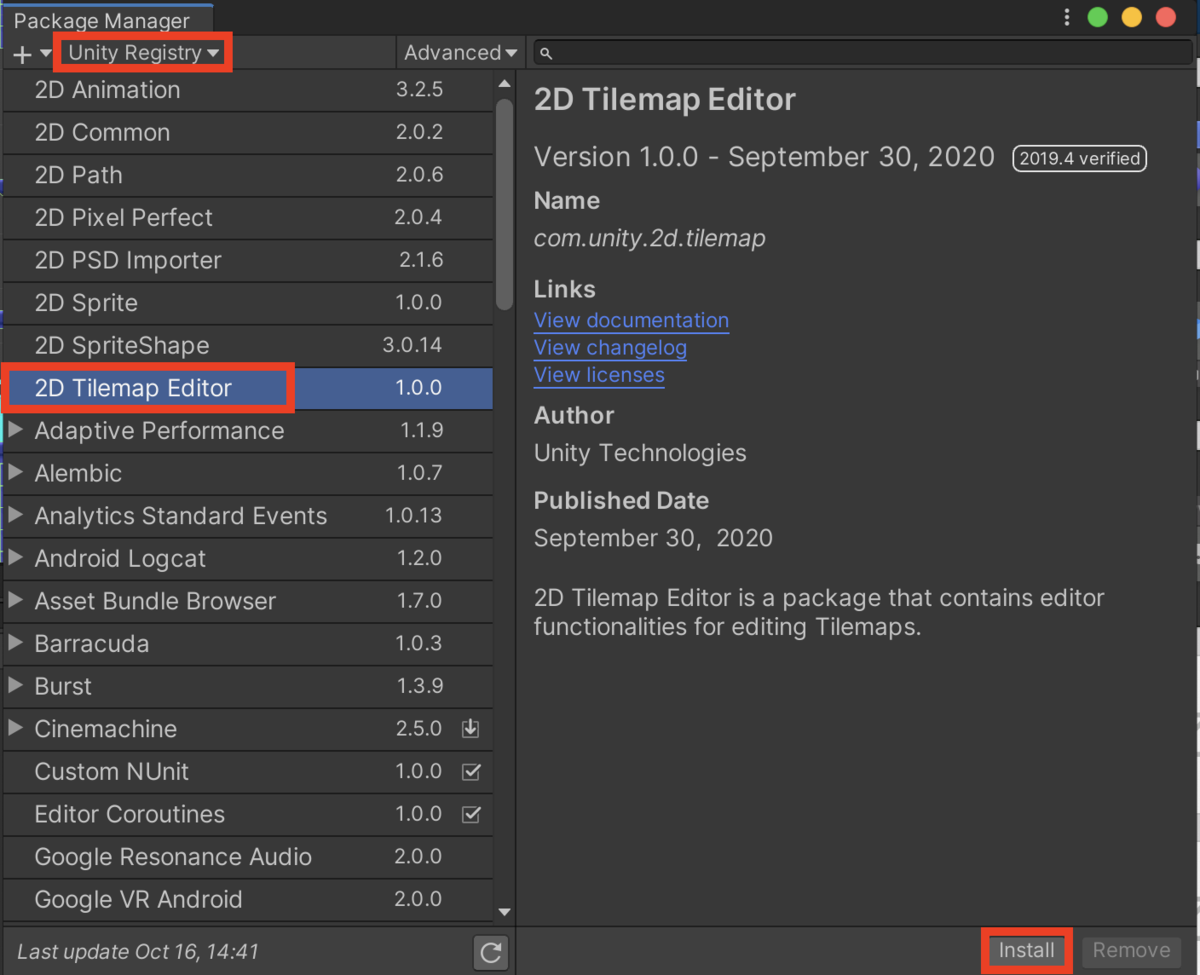Click the com.unity.2d.tilemap package name

[650, 238]
